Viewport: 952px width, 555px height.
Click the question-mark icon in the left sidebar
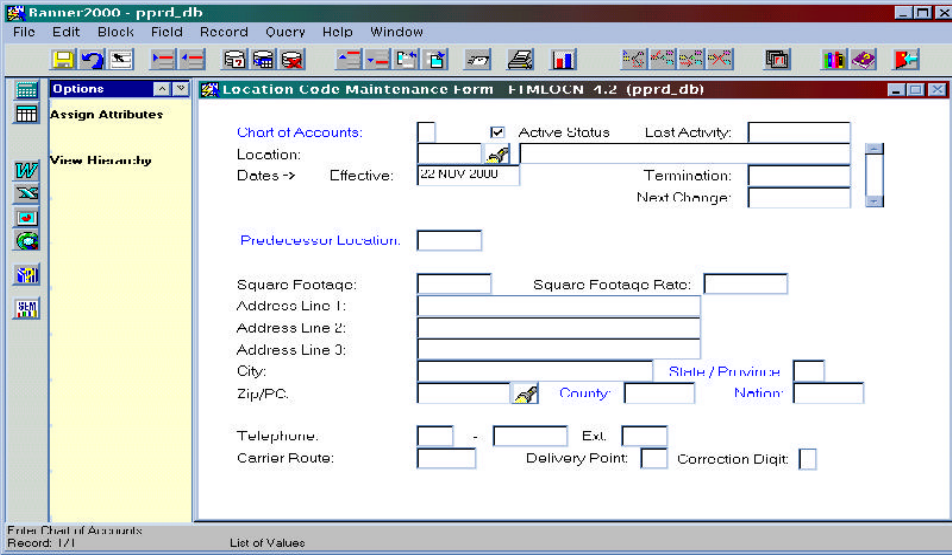(x=26, y=275)
